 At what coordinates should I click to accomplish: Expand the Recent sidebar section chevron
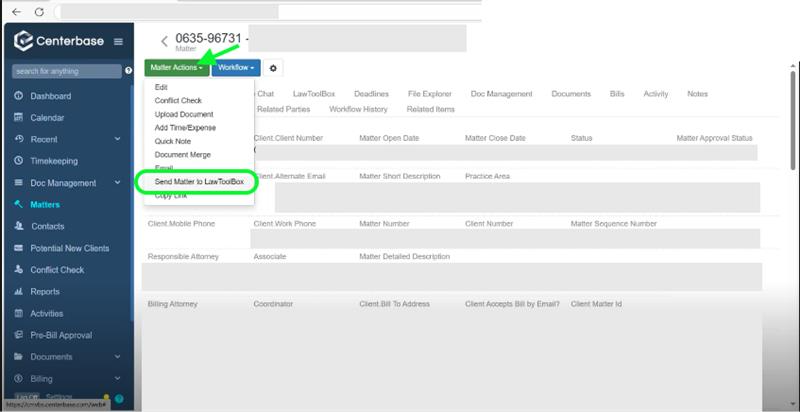117,139
